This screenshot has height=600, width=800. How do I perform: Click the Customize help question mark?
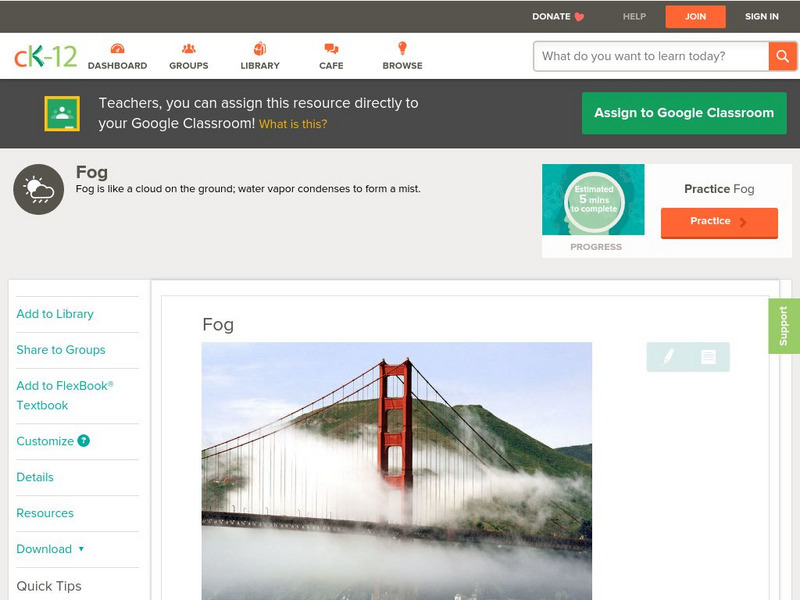coord(84,441)
